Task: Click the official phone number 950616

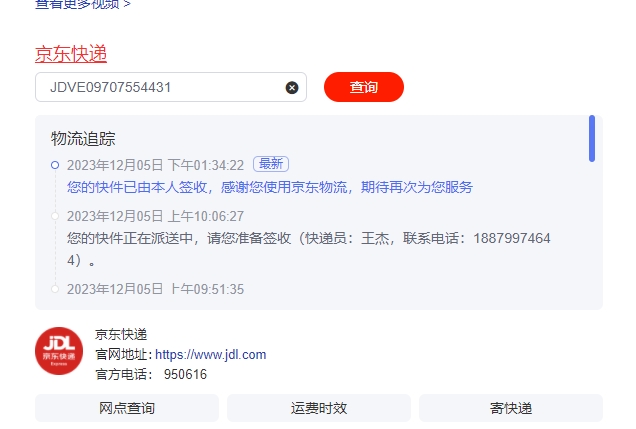Action: pos(185,374)
